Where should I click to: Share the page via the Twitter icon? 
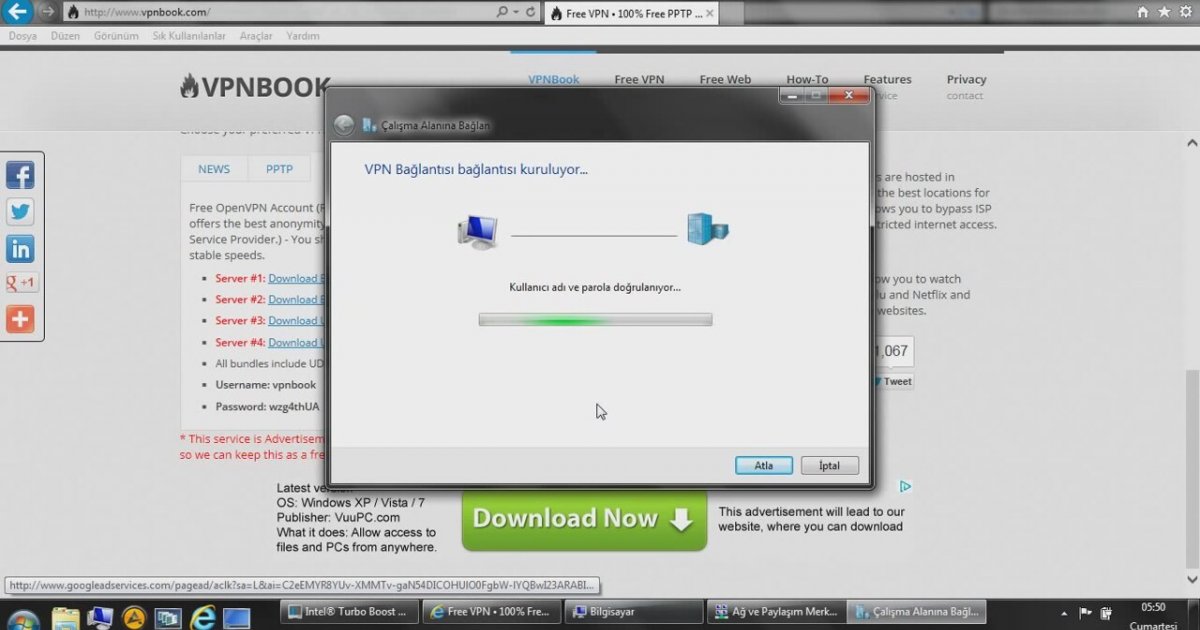click(20, 212)
